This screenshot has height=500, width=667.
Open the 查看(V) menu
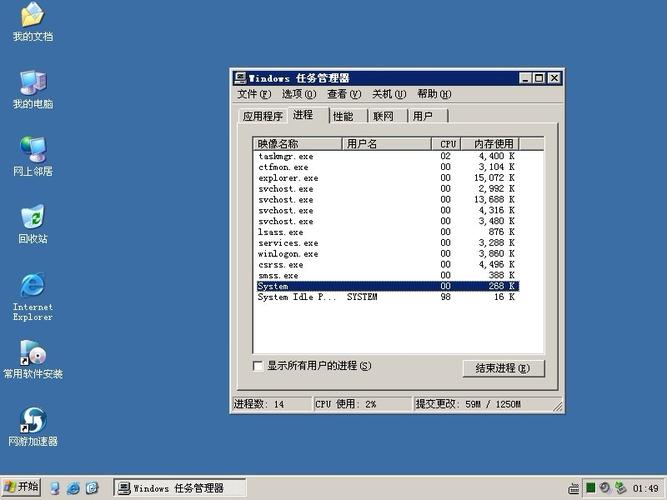coord(344,94)
